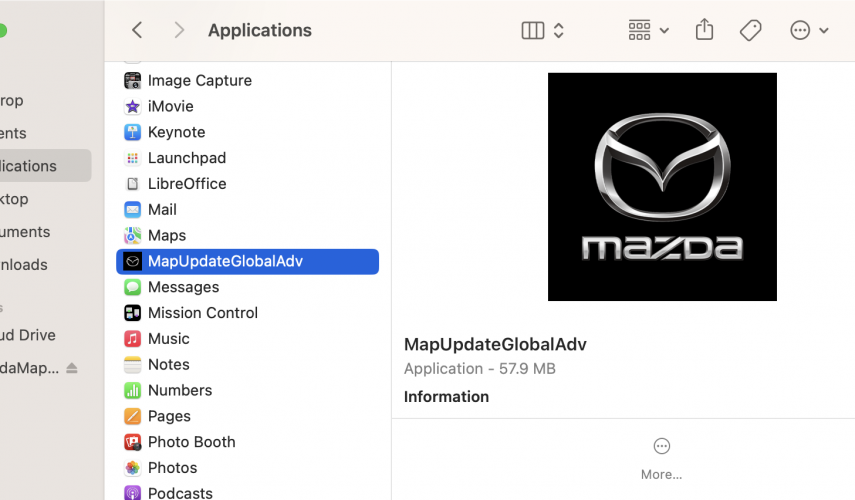Click the Mazda preview thumbnail
This screenshot has height=500, width=855.
pos(662,187)
